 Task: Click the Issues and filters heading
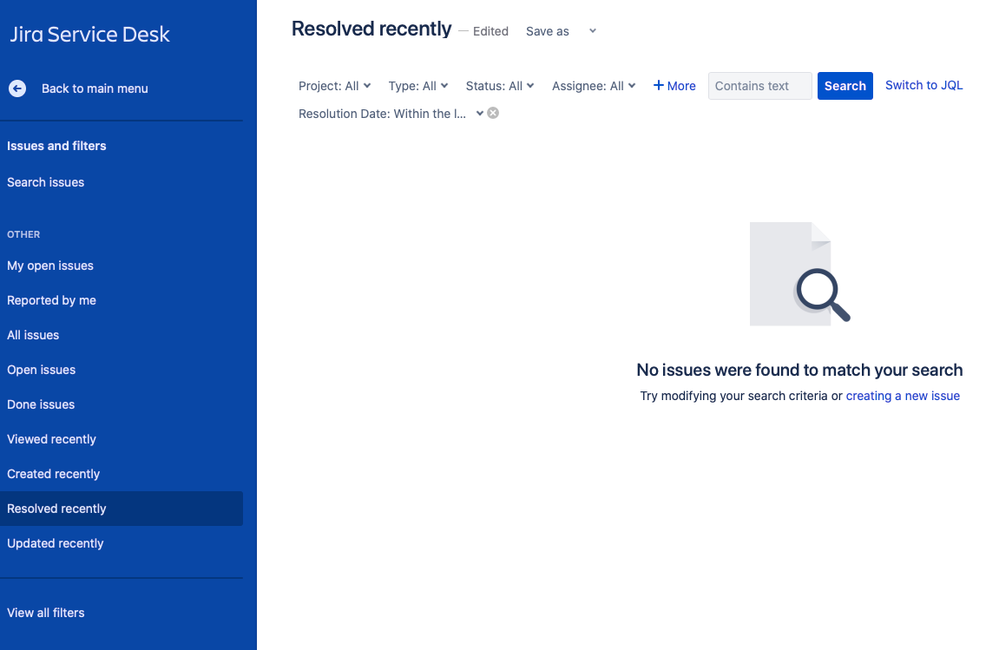point(57,146)
